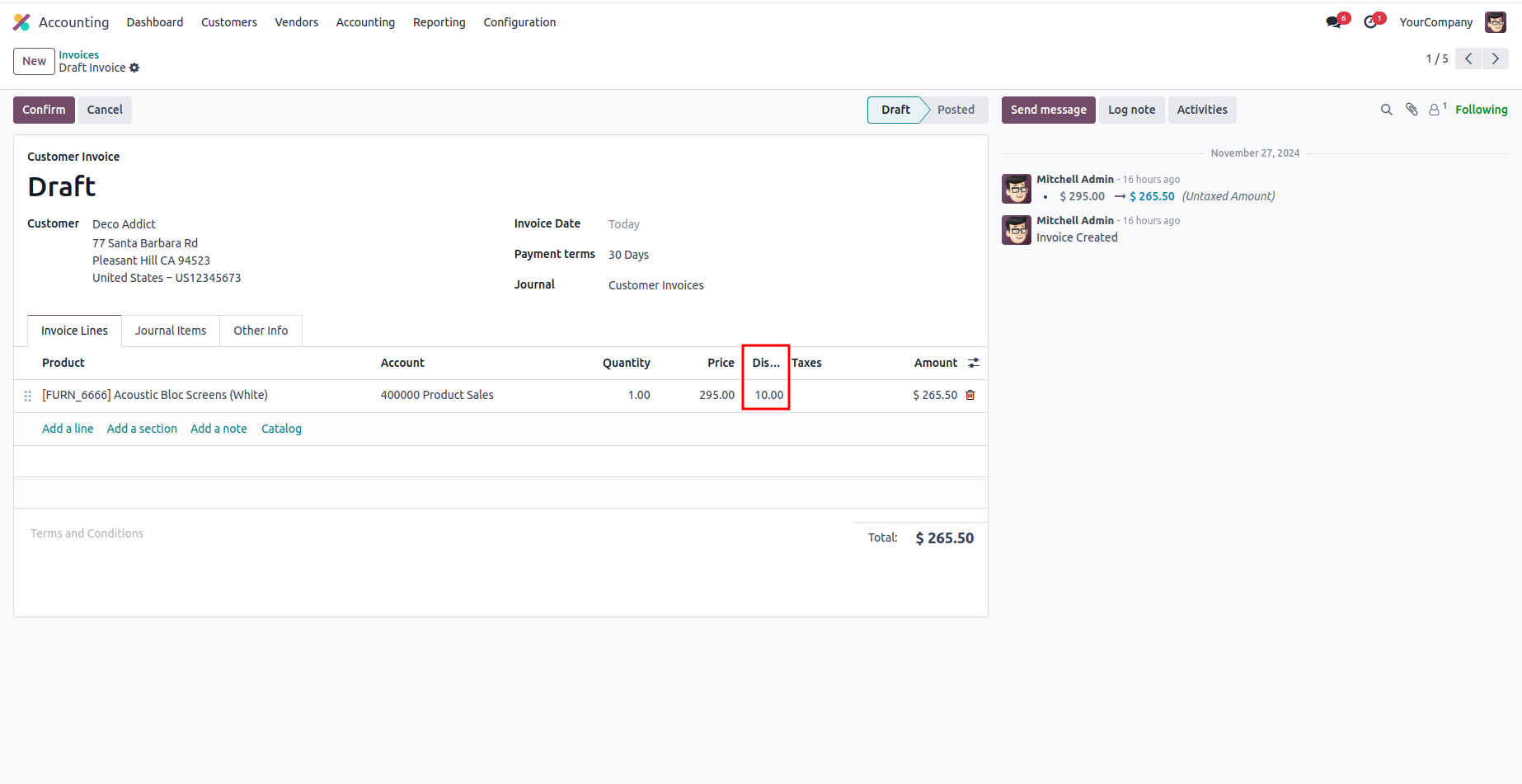Open the activities clock icon
1522x784 pixels.
click(1370, 22)
